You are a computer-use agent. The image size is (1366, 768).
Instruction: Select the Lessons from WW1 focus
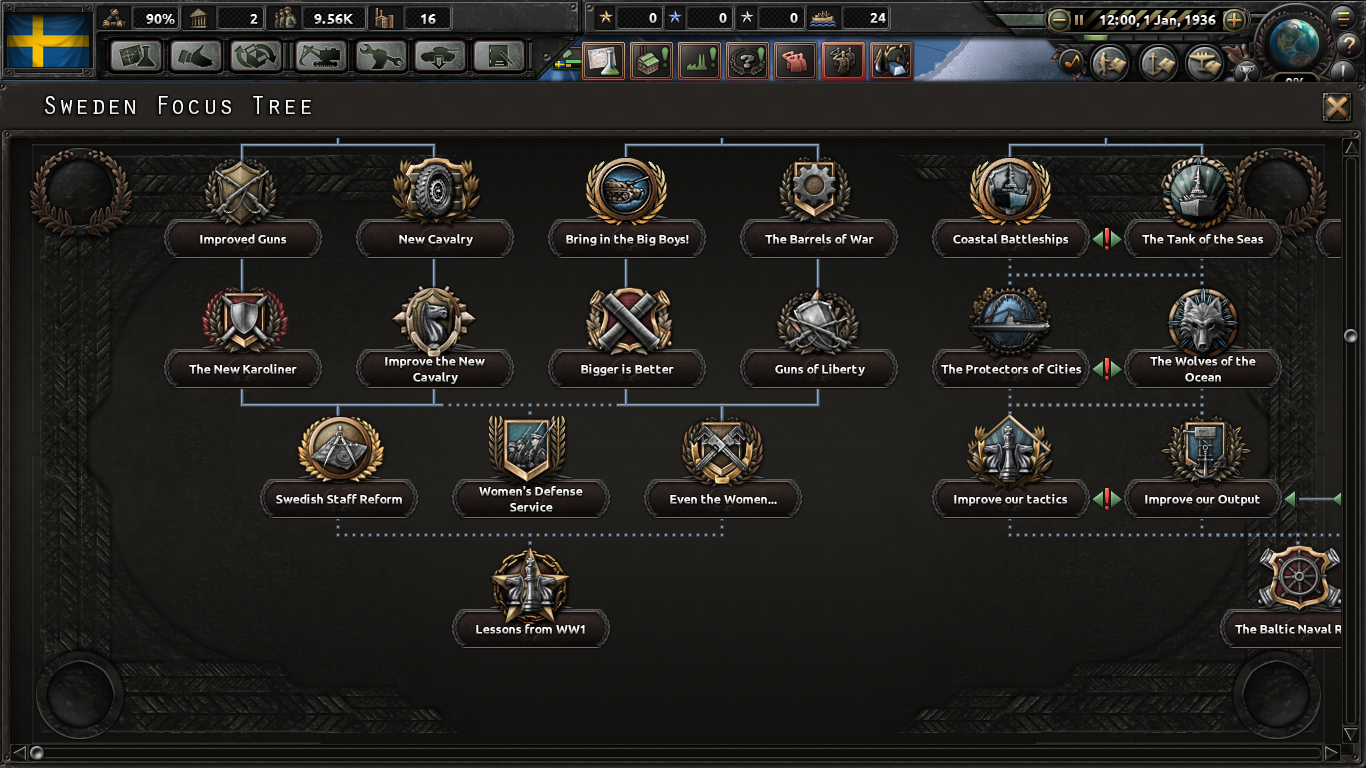(x=530, y=629)
